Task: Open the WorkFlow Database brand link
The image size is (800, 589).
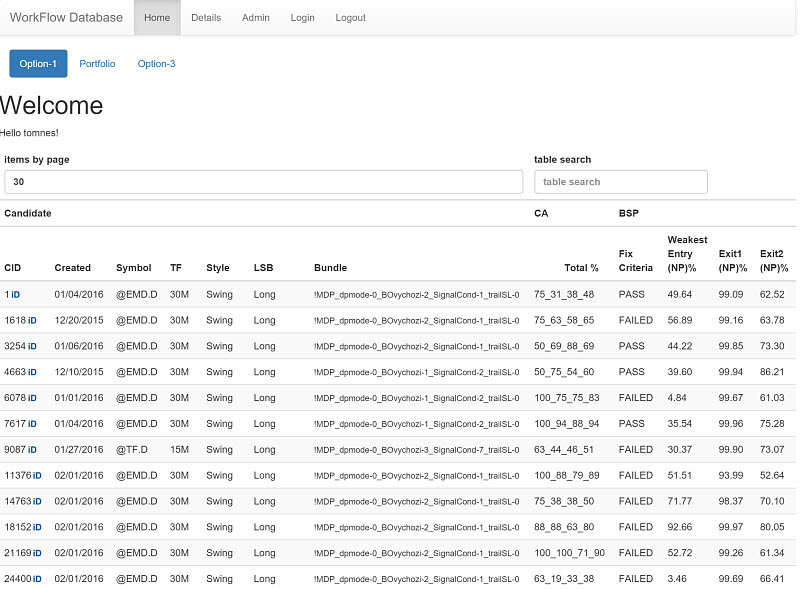Action: (x=66, y=18)
